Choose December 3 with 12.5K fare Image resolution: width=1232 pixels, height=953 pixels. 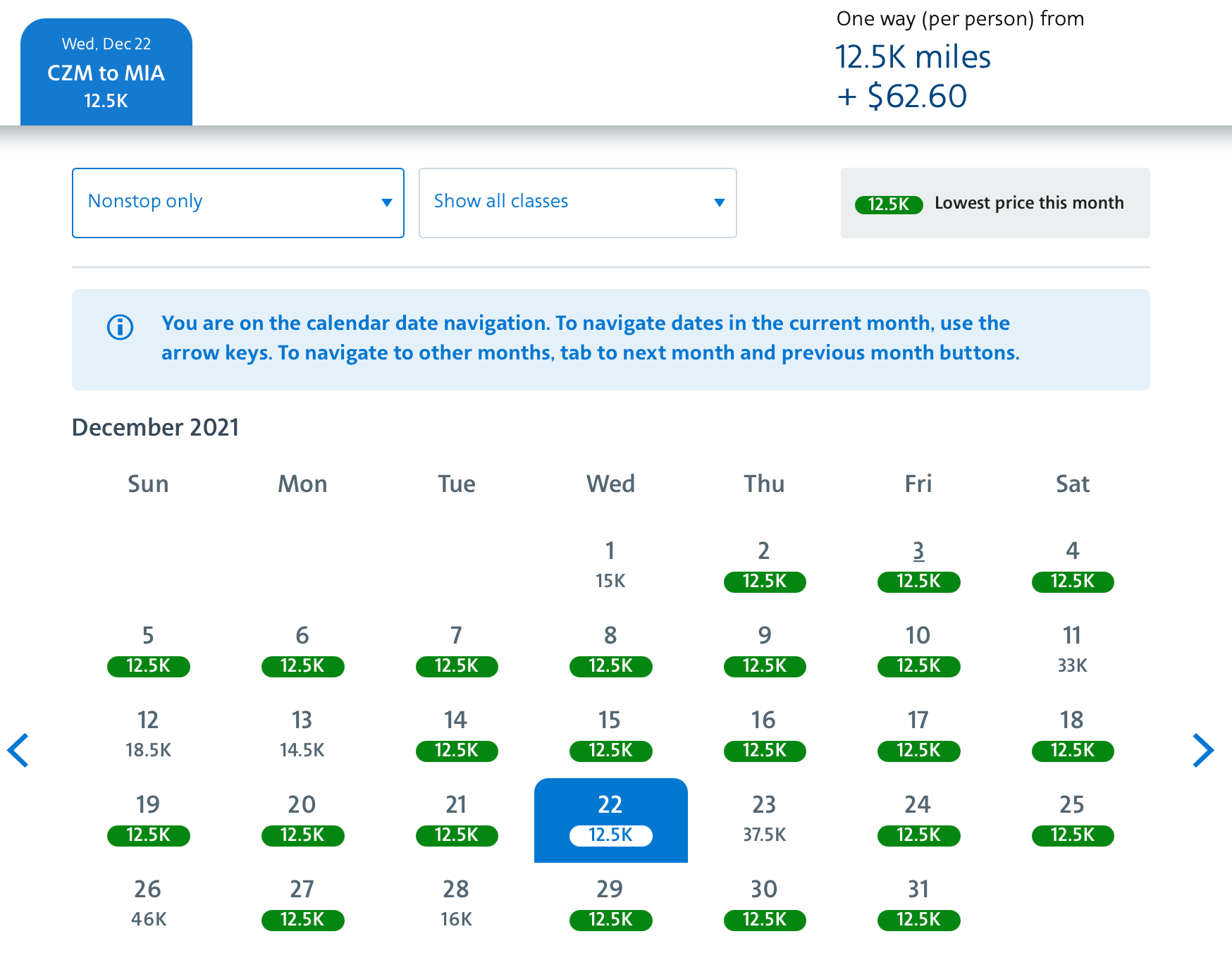point(918,566)
